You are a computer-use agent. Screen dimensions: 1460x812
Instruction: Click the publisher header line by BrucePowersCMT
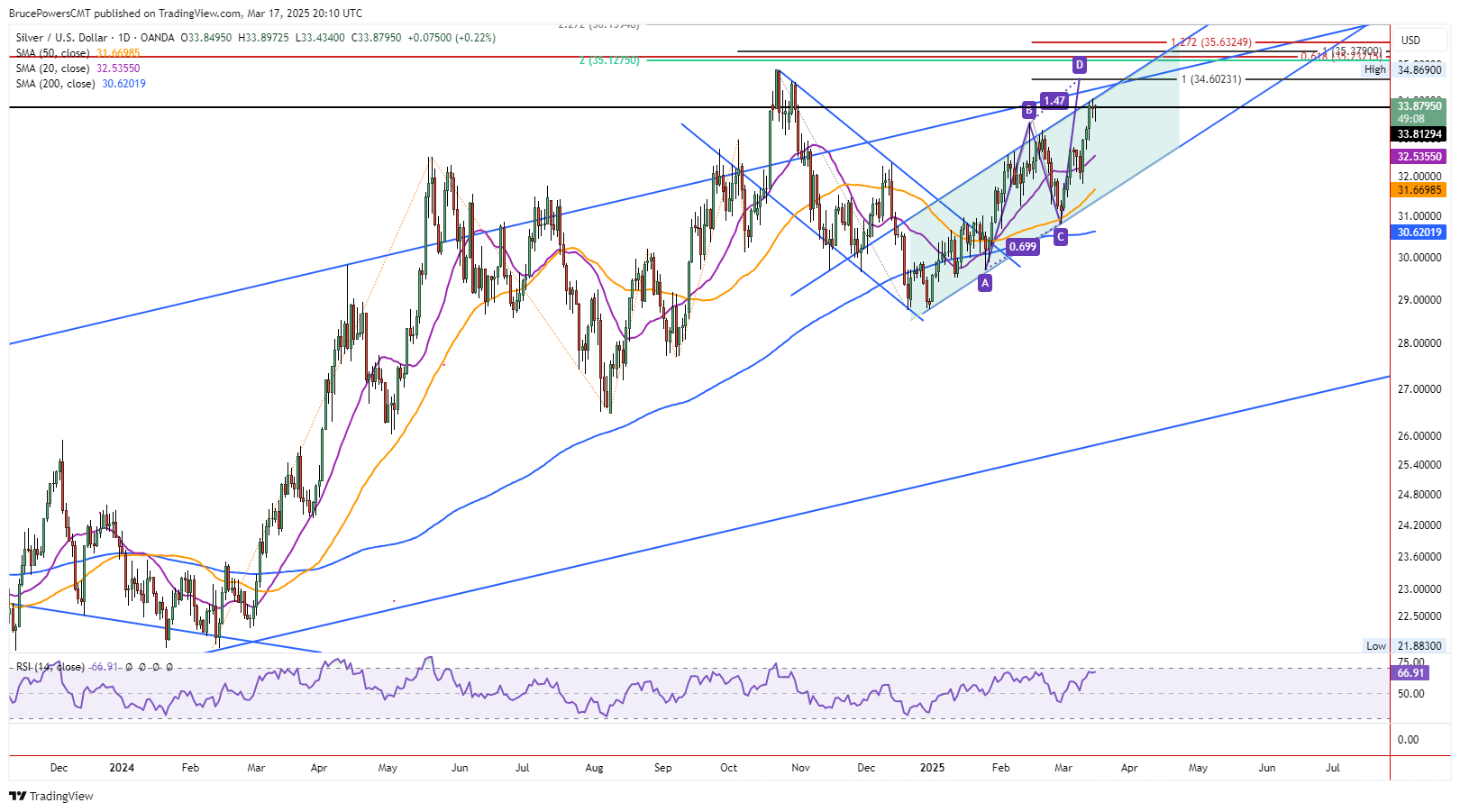[x=186, y=14]
